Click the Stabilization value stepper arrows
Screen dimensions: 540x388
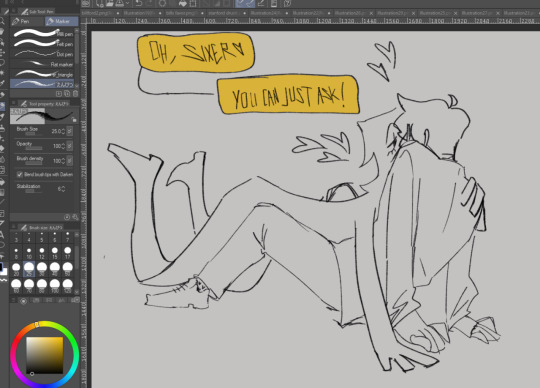click(63, 189)
